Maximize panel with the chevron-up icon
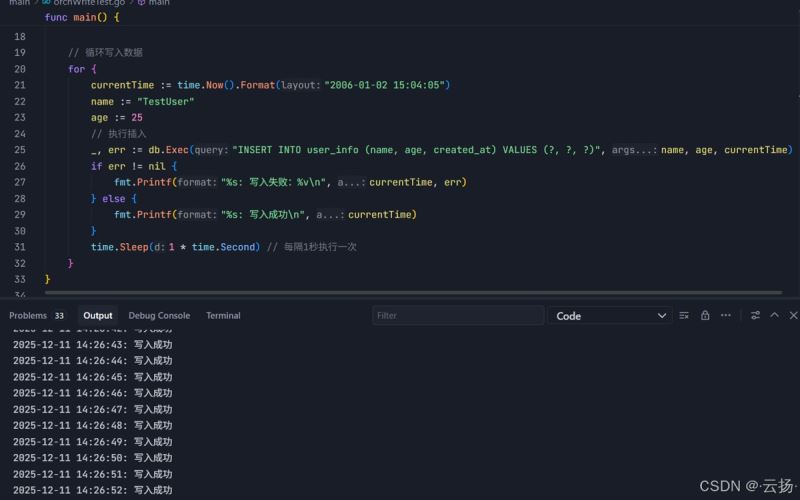The height and width of the screenshot is (500, 800). 775,316
